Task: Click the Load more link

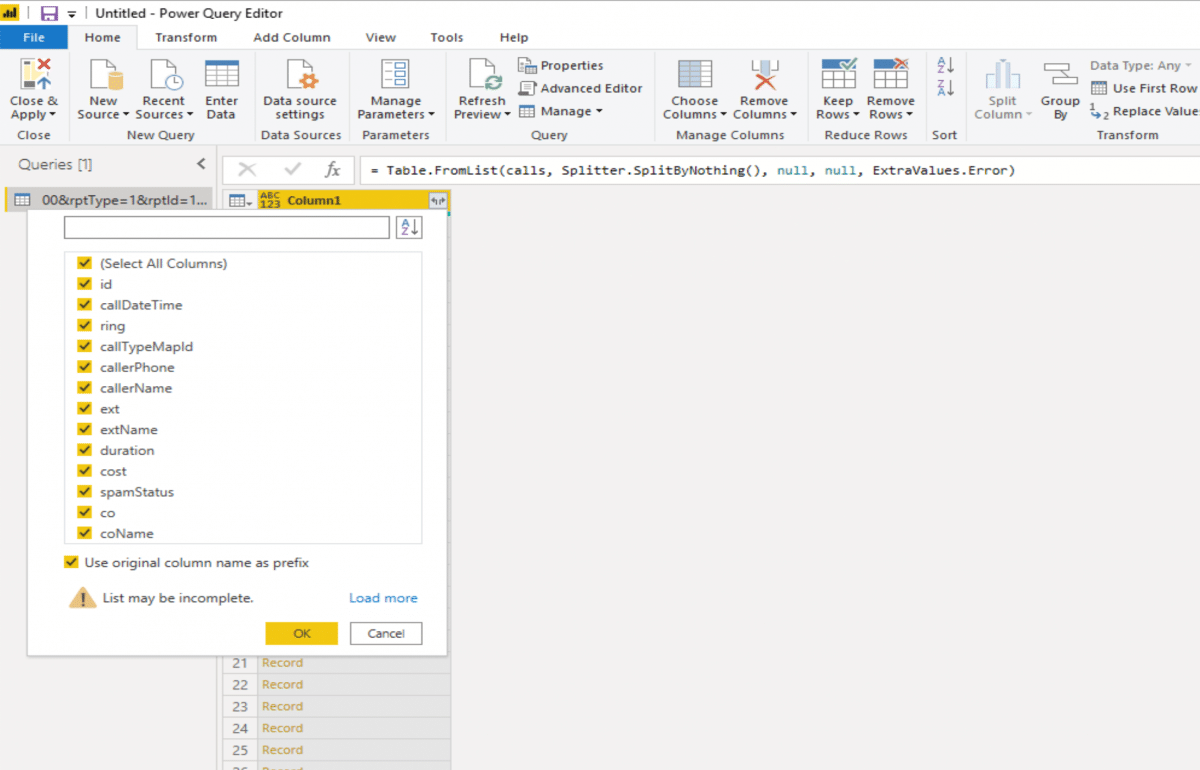Action: (383, 598)
